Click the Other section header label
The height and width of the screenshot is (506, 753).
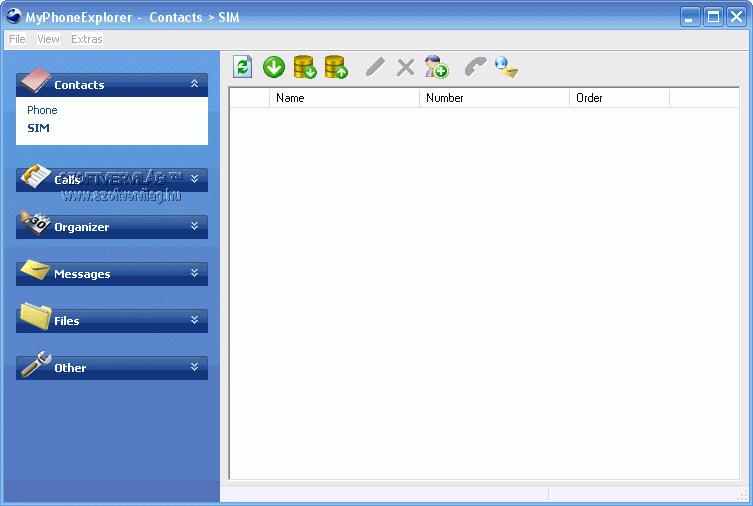(70, 368)
